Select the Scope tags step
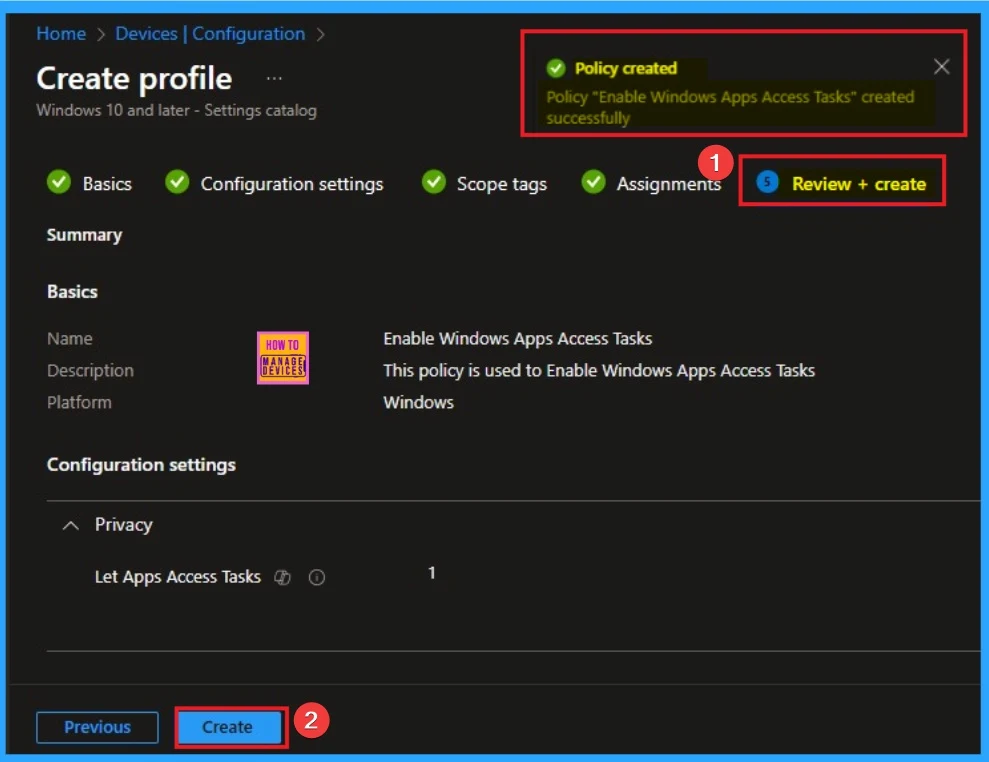The image size is (989, 762). (501, 184)
